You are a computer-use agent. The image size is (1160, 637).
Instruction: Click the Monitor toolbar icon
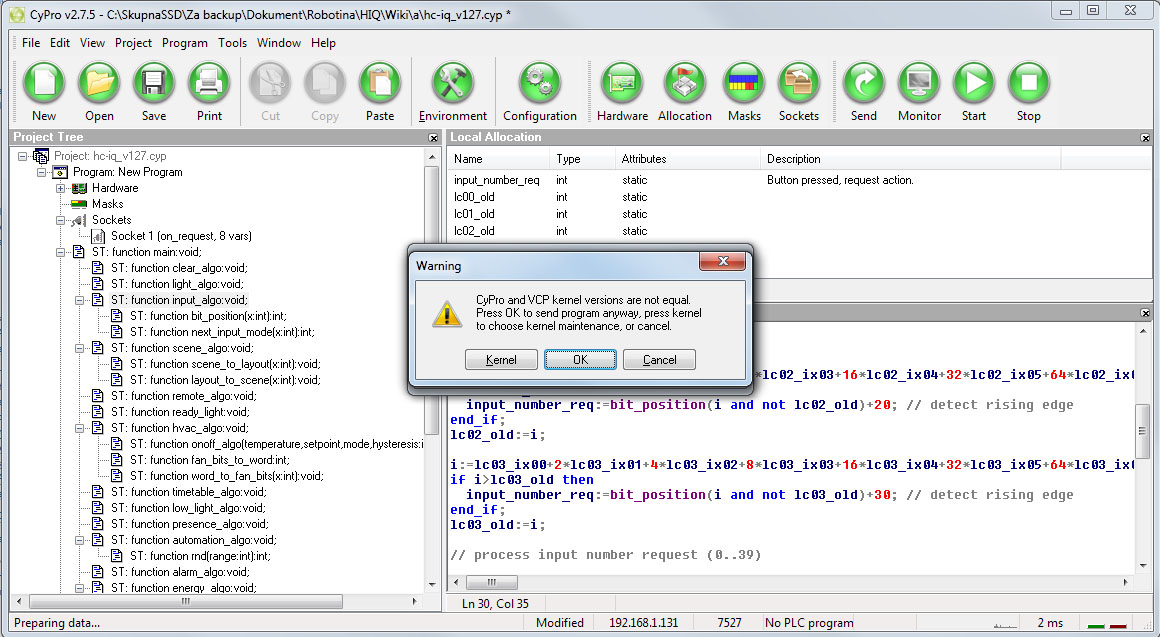919,82
